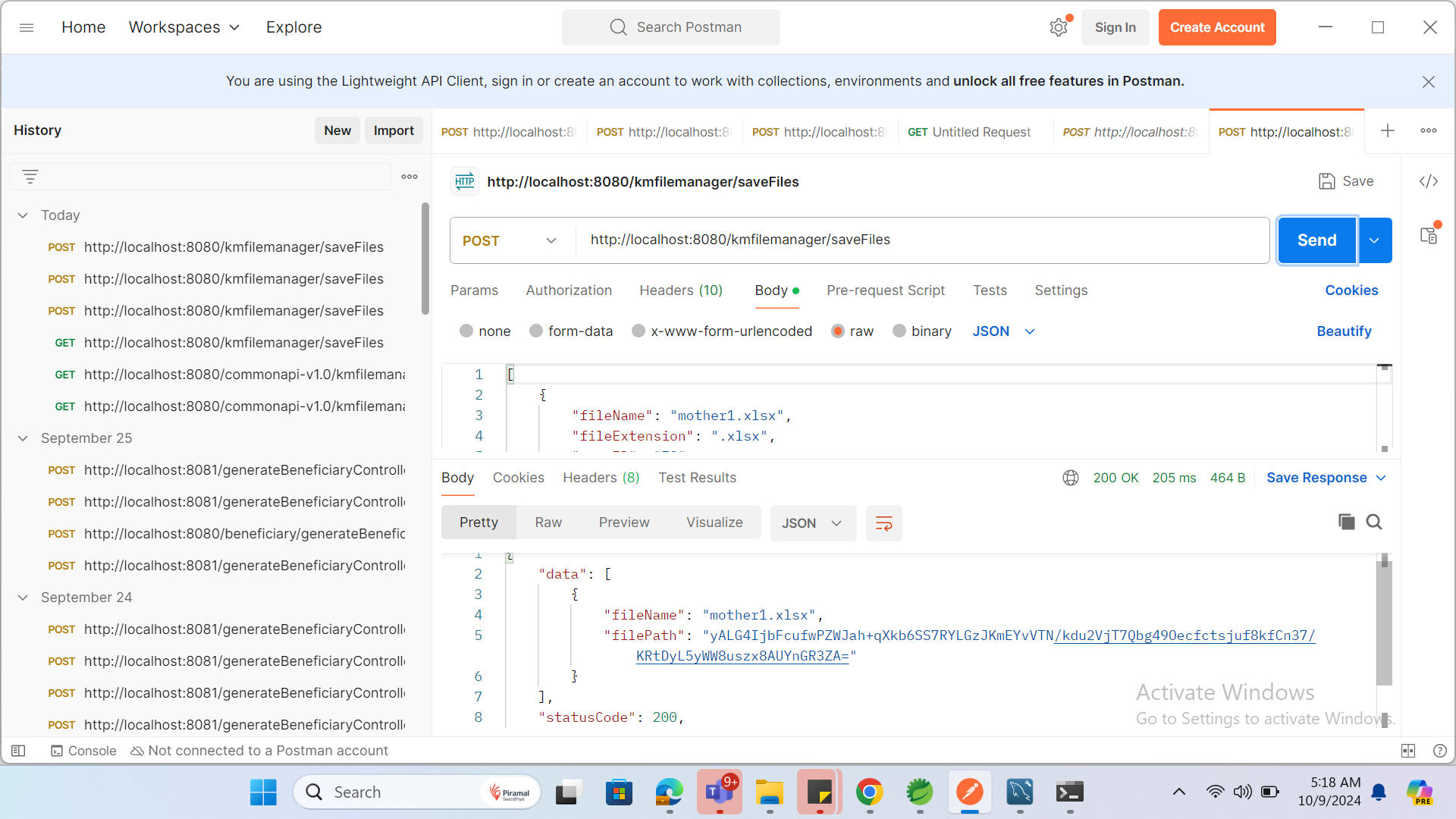Select the binary body option

pos(899,331)
